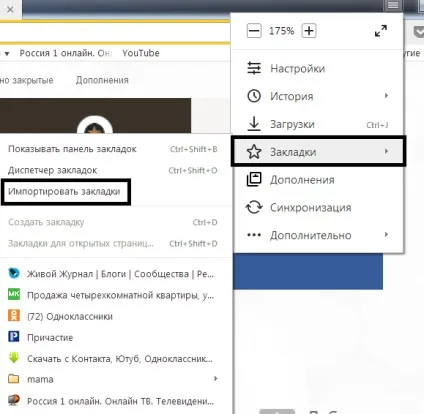Click the avatar thumbnail on dark banner
Image resolution: width=424 pixels, height=414 pixels.
95,125
